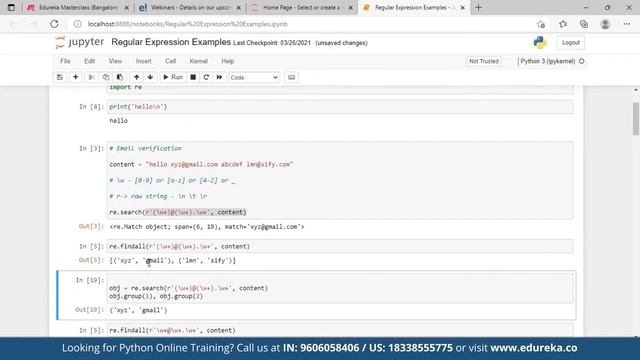Close the Regular Expression Examples tab
The width and height of the screenshot is (640, 360).
pos(462,8)
